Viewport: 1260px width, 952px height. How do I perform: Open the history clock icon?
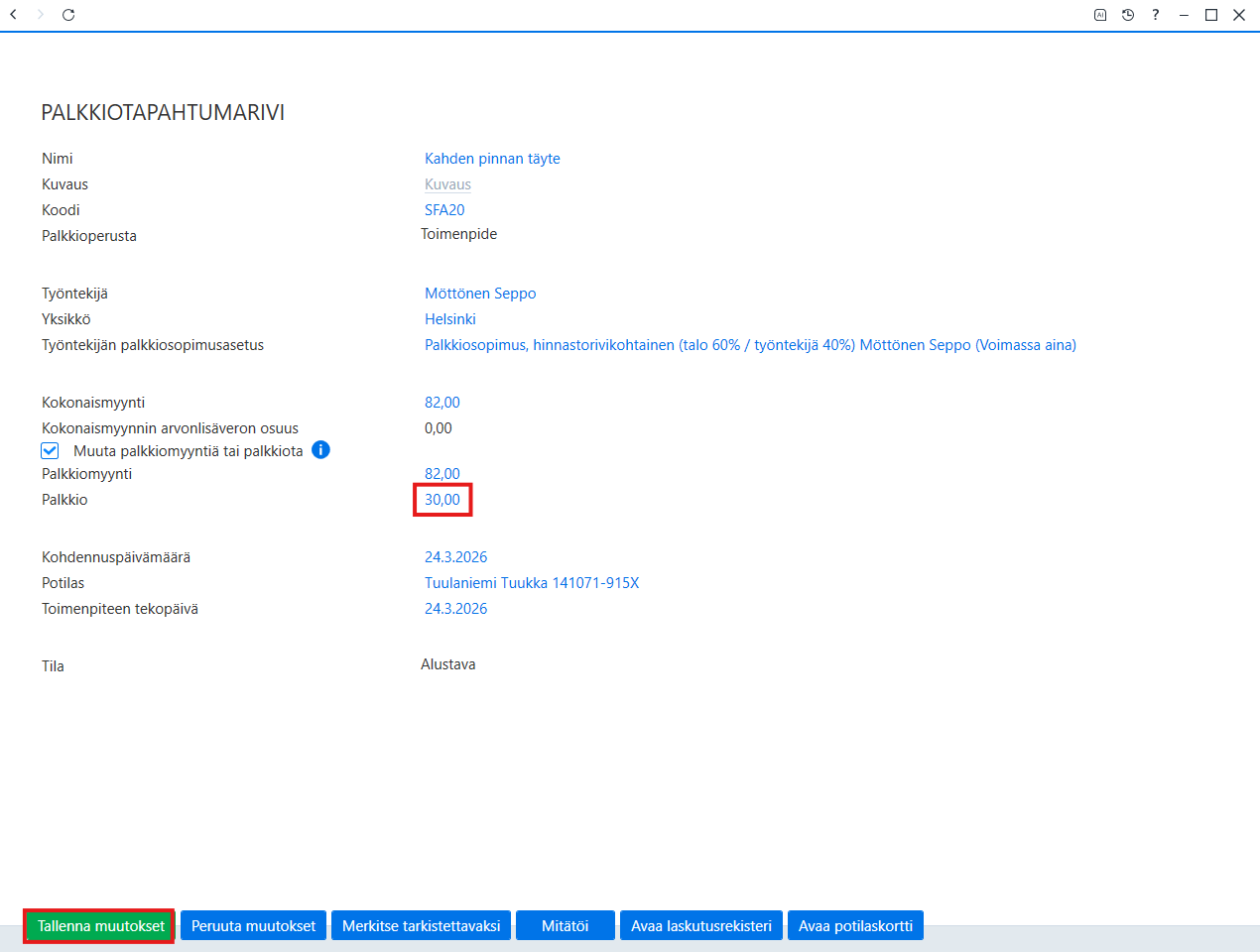1128,15
